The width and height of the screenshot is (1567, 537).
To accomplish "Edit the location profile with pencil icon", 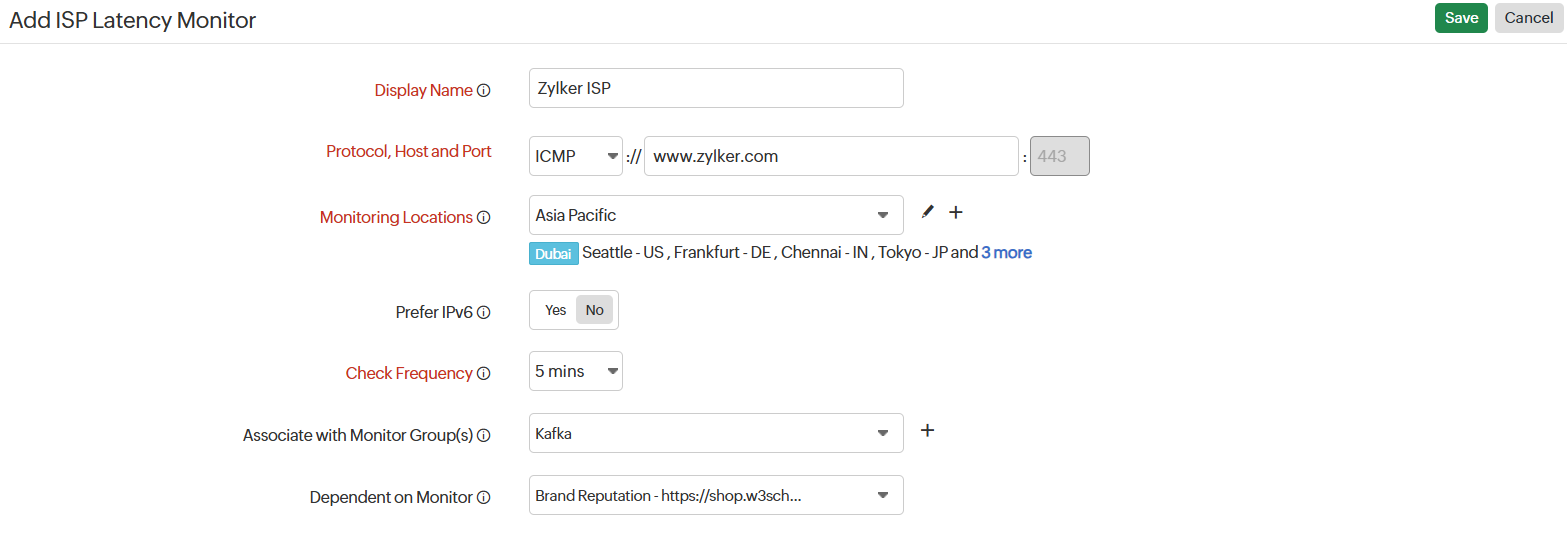I will [927, 212].
